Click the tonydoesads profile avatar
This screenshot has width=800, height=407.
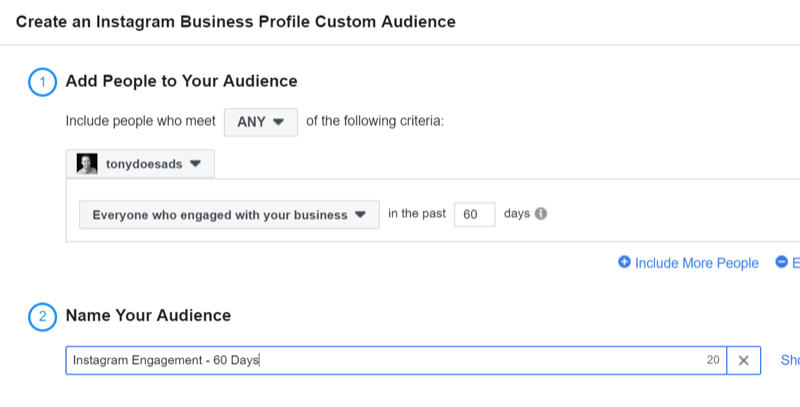(87, 164)
